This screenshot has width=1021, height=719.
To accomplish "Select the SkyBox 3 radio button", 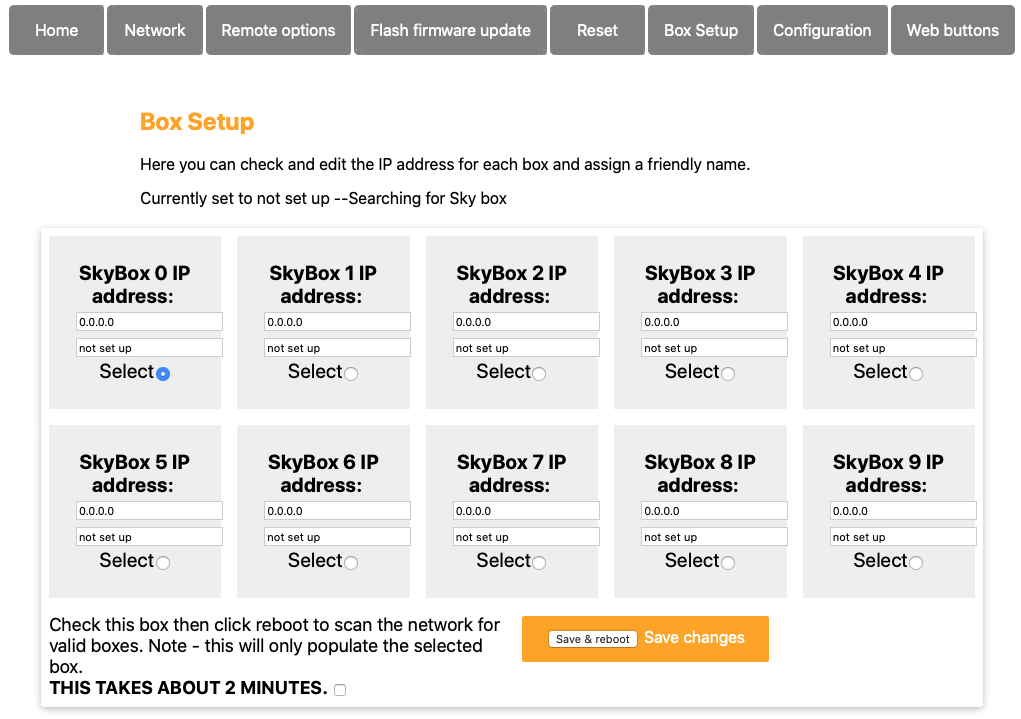I will pos(728,374).
